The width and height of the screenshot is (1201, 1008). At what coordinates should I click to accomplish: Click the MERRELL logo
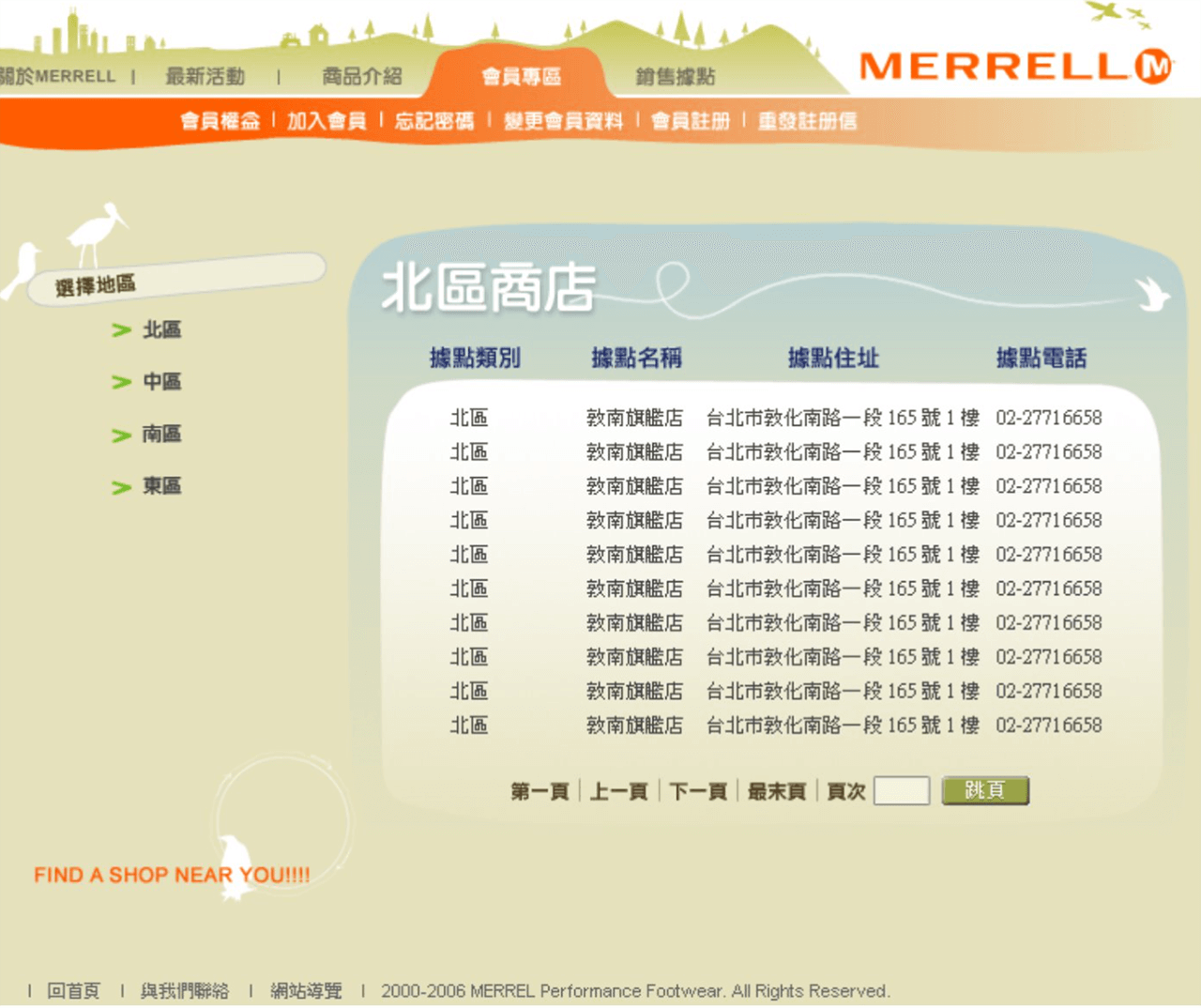[1015, 67]
